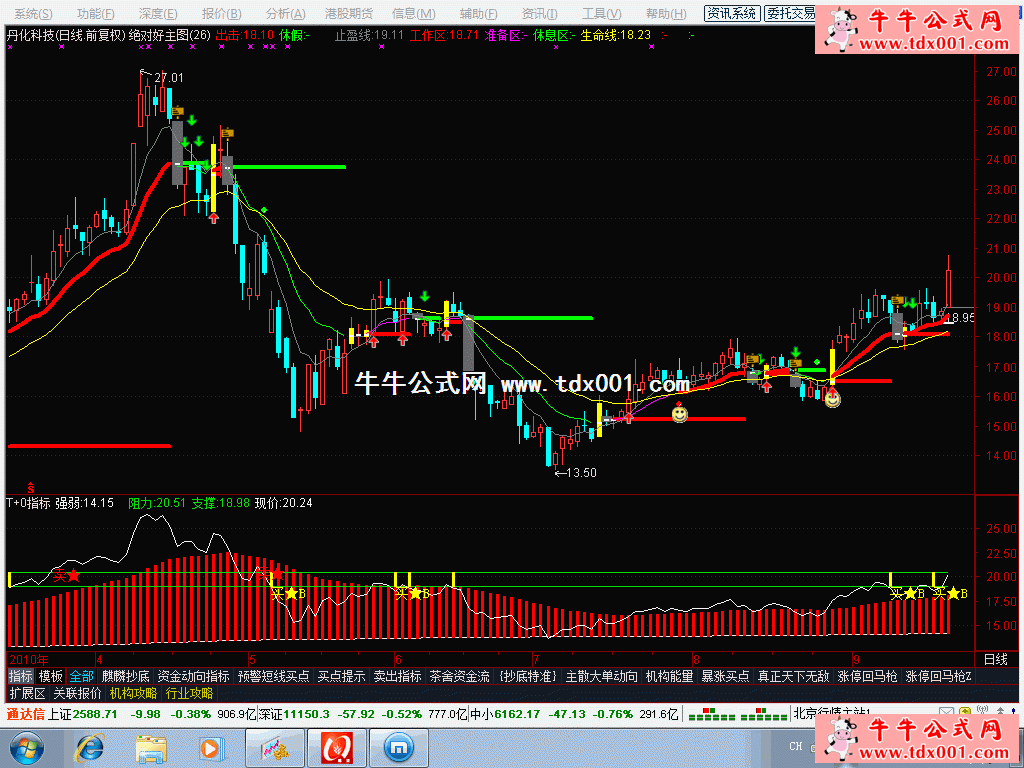Click the 日线 period label
The image size is (1024, 768).
pyautogui.click(x=995, y=659)
